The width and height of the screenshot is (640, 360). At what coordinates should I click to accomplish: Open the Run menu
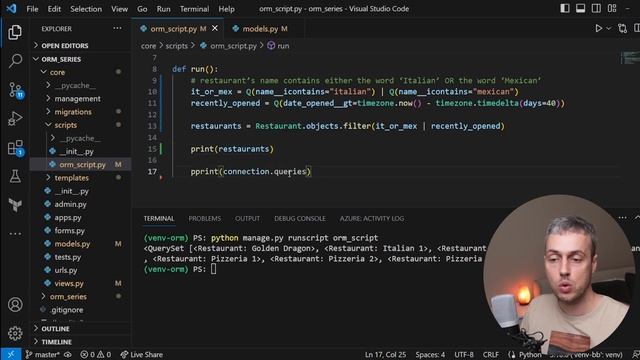tap(163, 9)
